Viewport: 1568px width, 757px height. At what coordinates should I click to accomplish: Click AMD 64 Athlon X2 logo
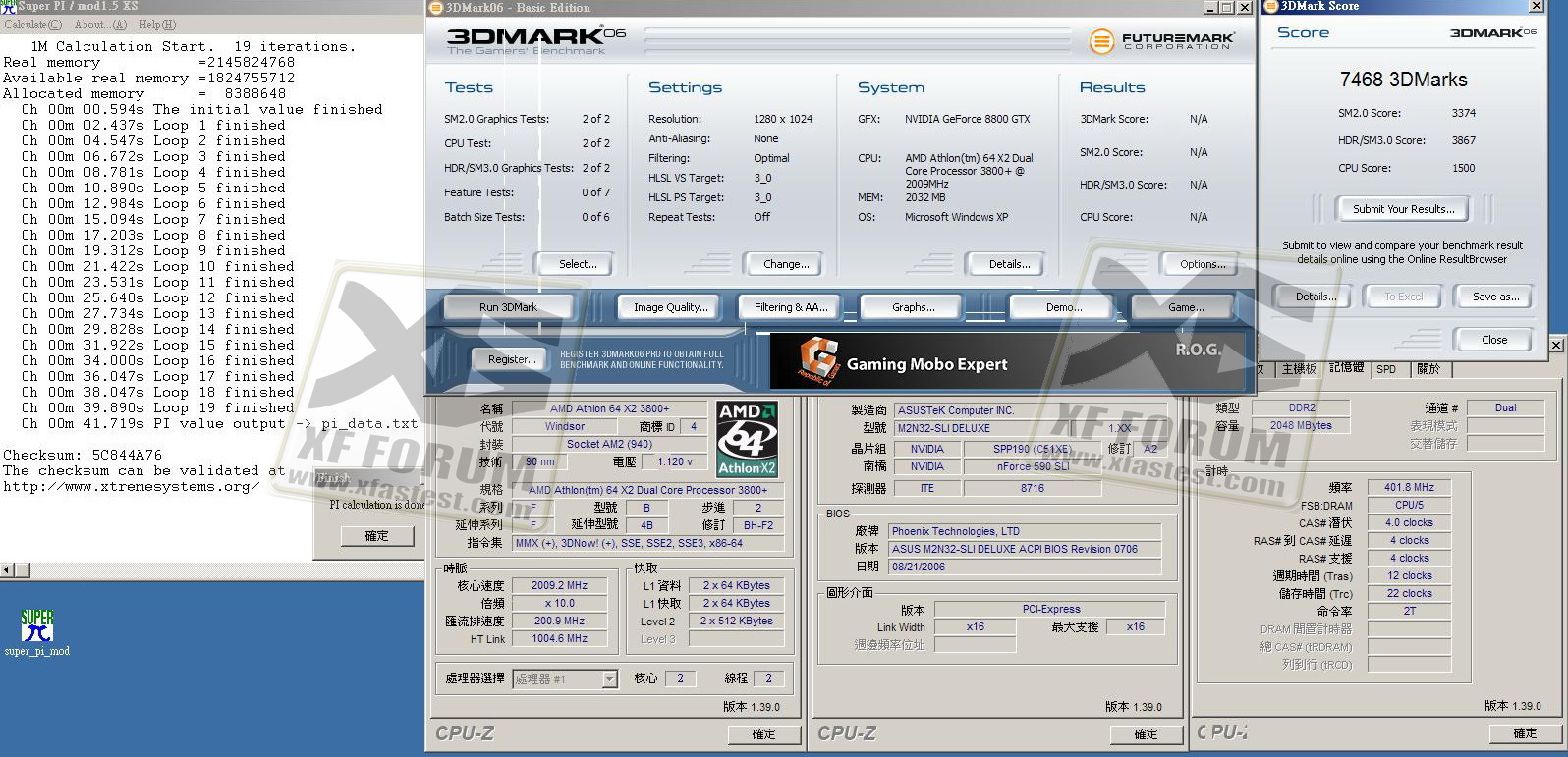click(x=747, y=439)
